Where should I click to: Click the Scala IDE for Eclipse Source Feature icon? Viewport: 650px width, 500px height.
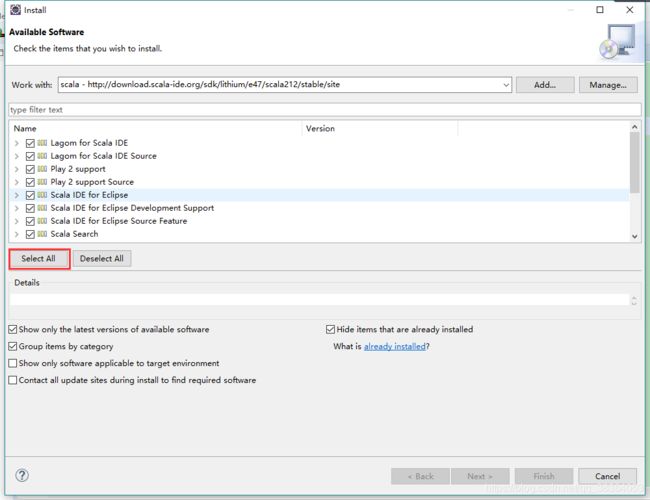pyautogui.click(x=42, y=221)
